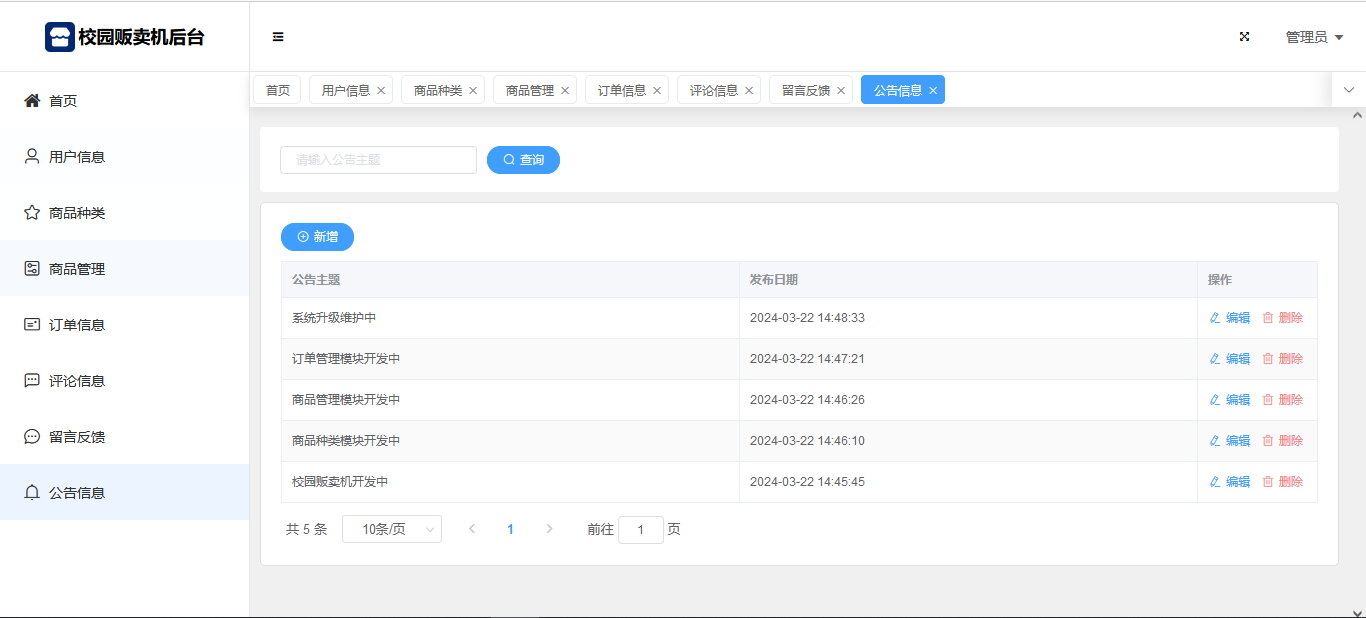The height and width of the screenshot is (618, 1366).
Task: Switch to the 订单信息 tab
Action: [x=621, y=91]
